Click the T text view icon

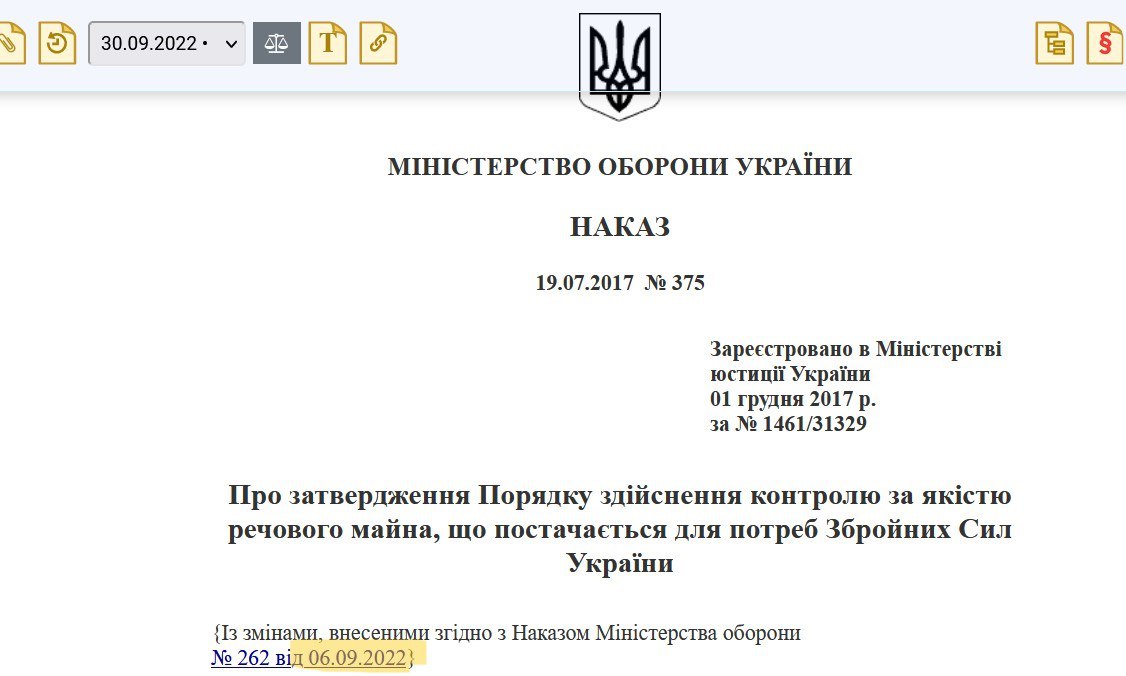pos(327,44)
